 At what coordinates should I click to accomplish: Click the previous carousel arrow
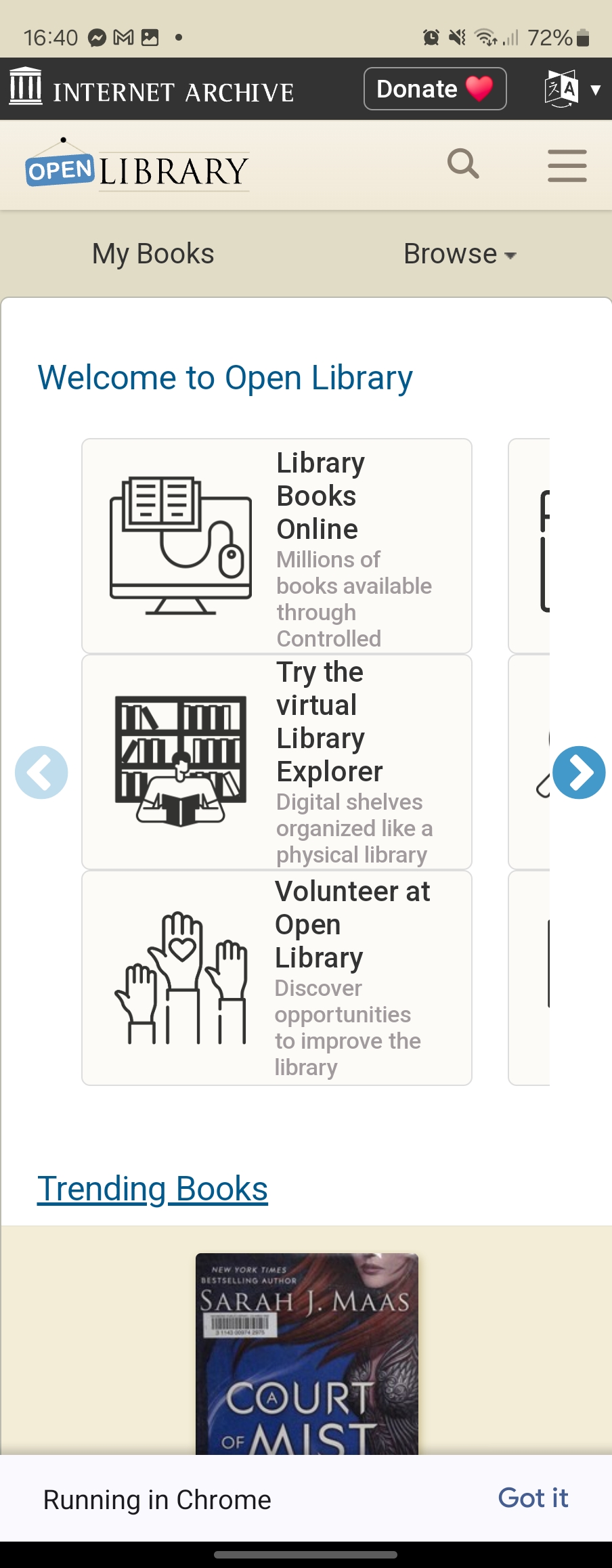click(x=41, y=772)
